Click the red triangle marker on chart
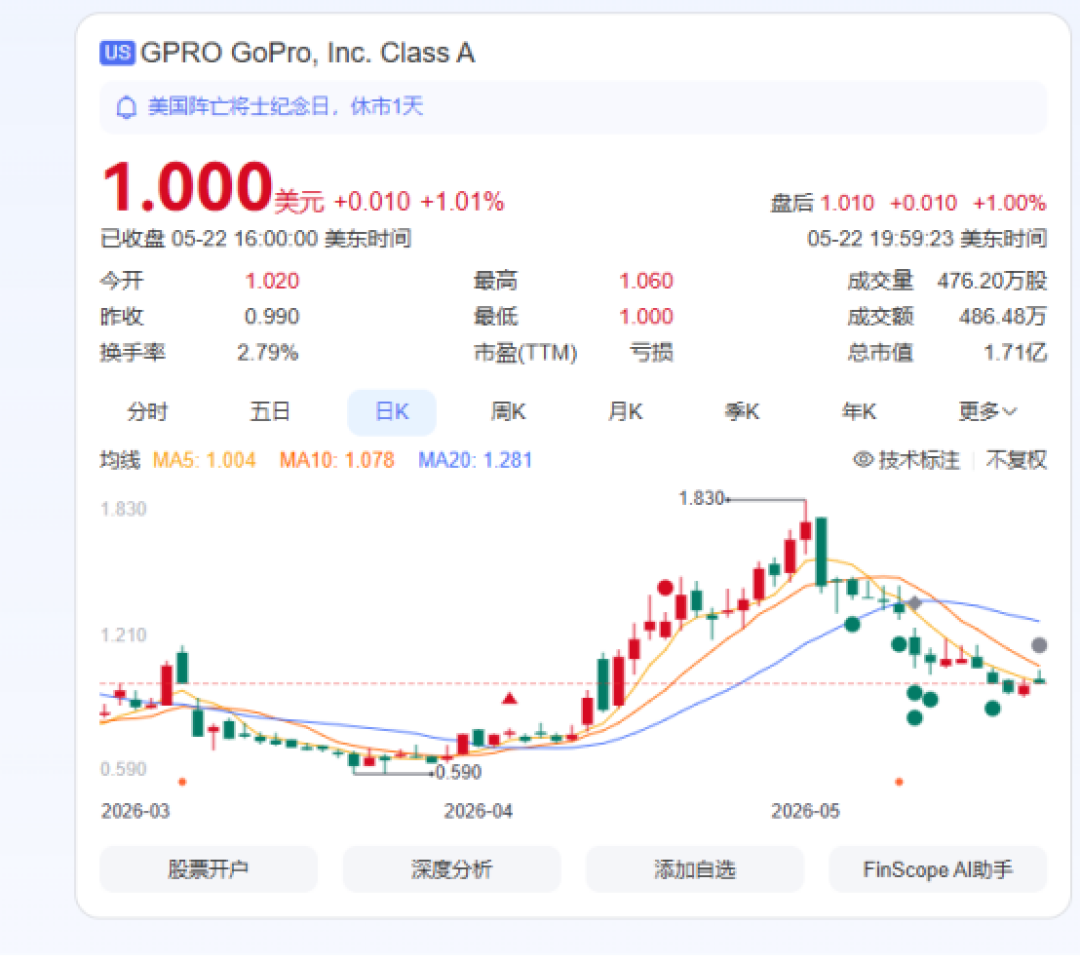Image resolution: width=1080 pixels, height=961 pixels. 509,699
